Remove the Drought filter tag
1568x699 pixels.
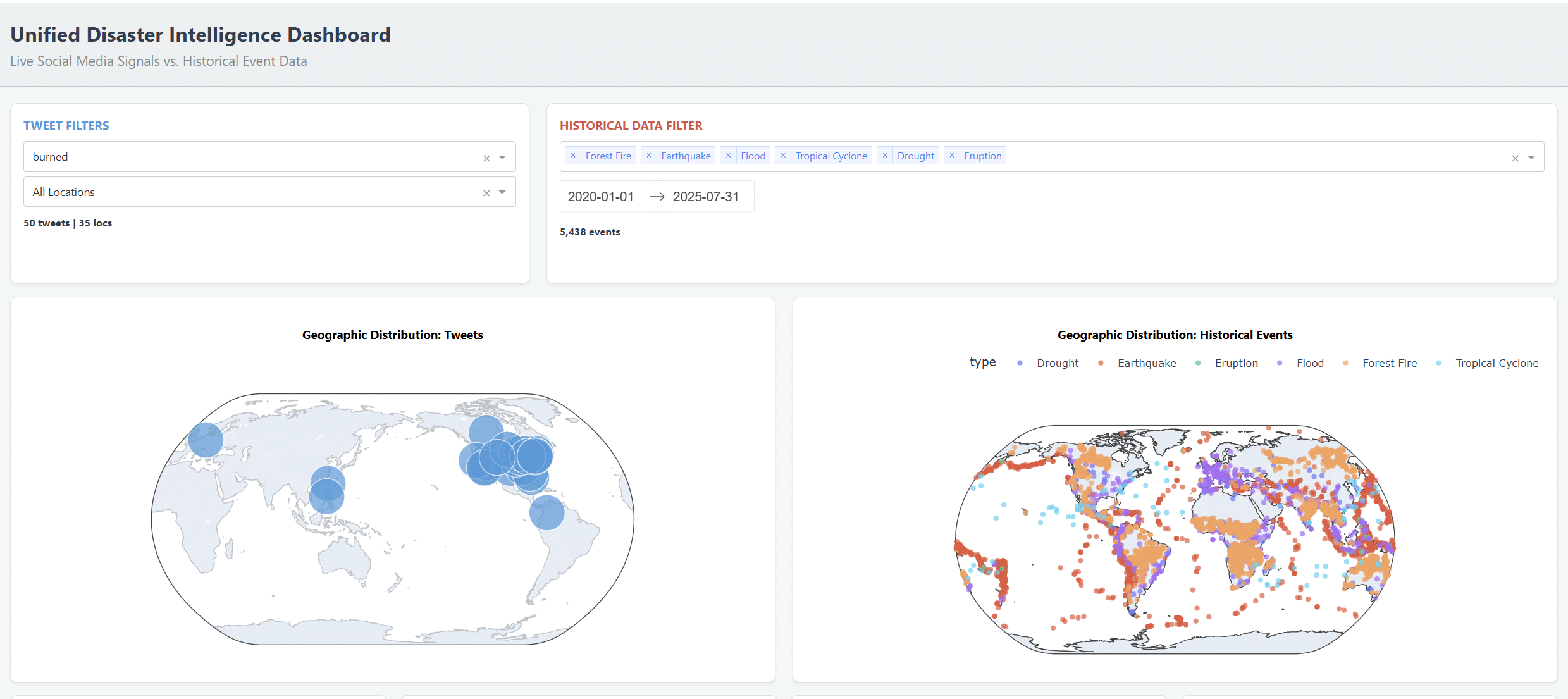(x=885, y=156)
